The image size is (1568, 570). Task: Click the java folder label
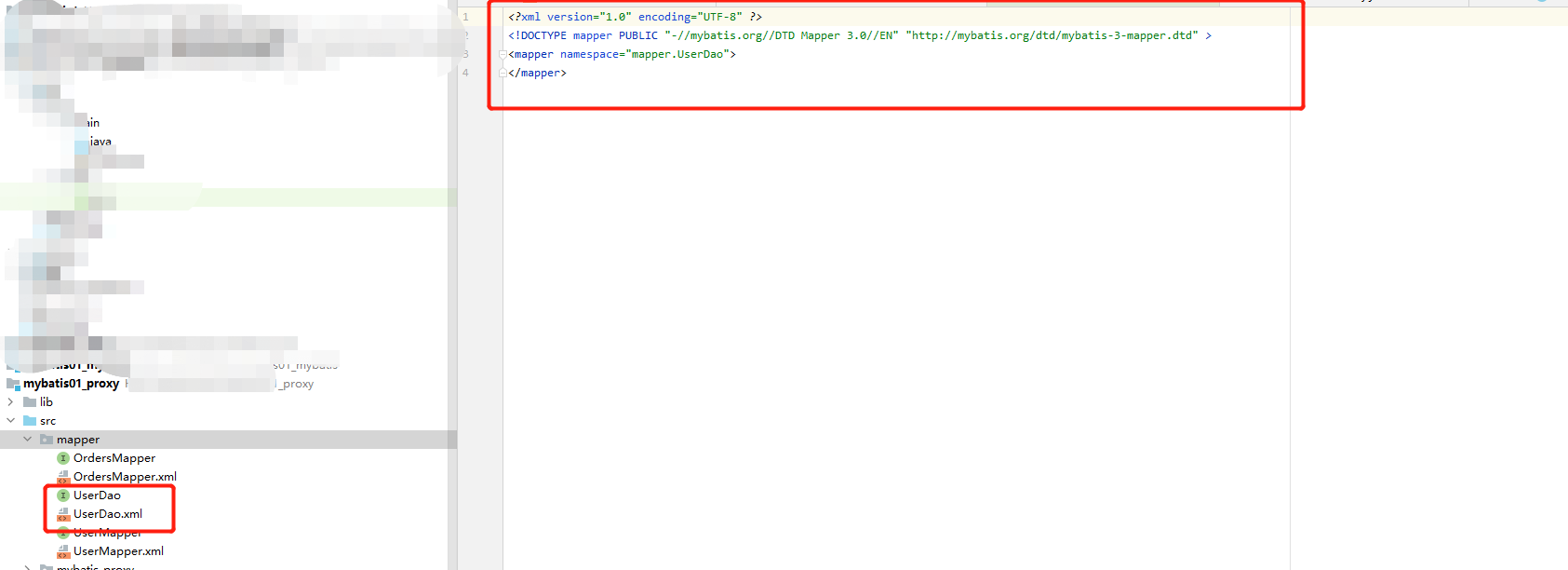101,142
